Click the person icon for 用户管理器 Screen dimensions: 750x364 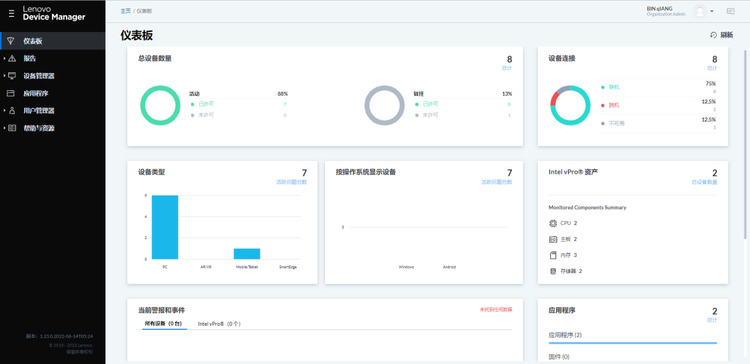[x=12, y=110]
